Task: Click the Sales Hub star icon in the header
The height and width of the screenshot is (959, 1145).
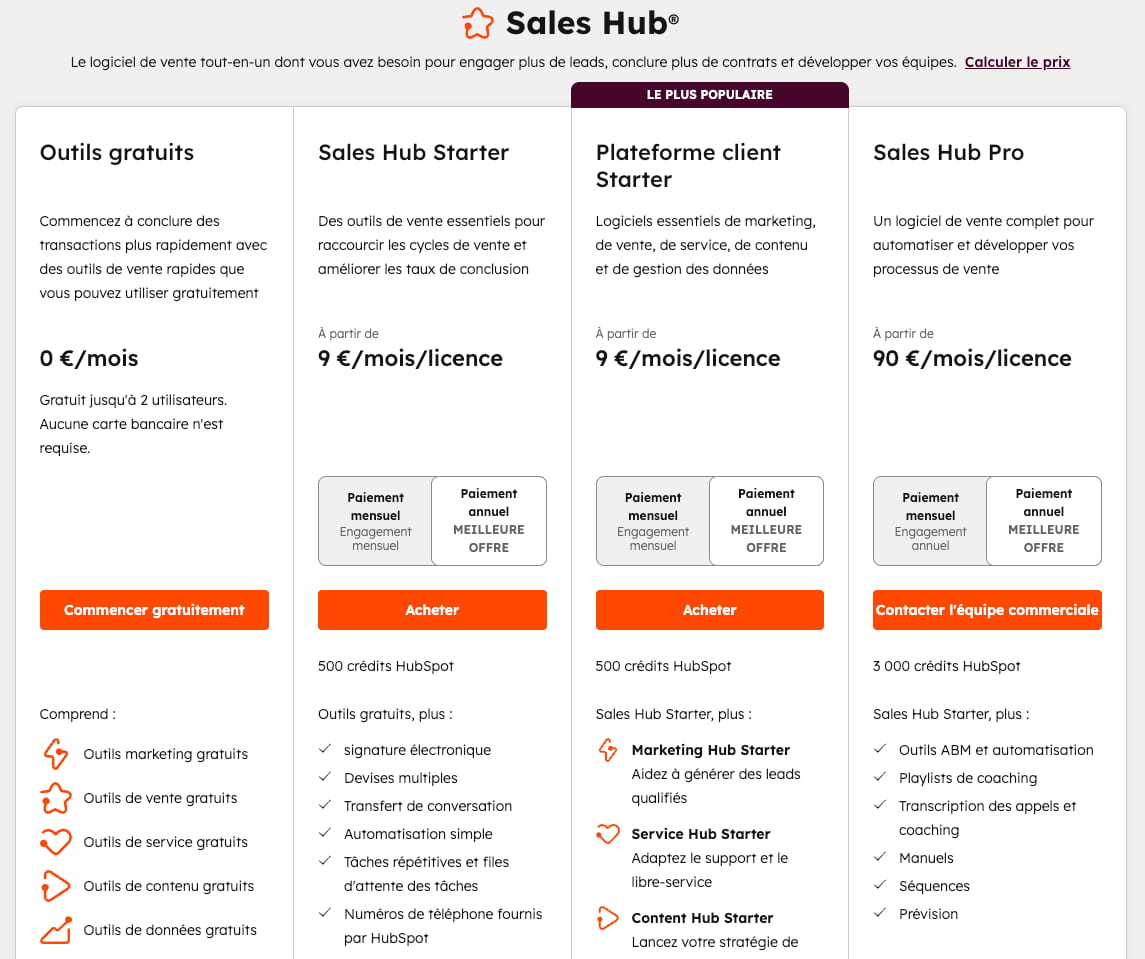Action: 478,23
